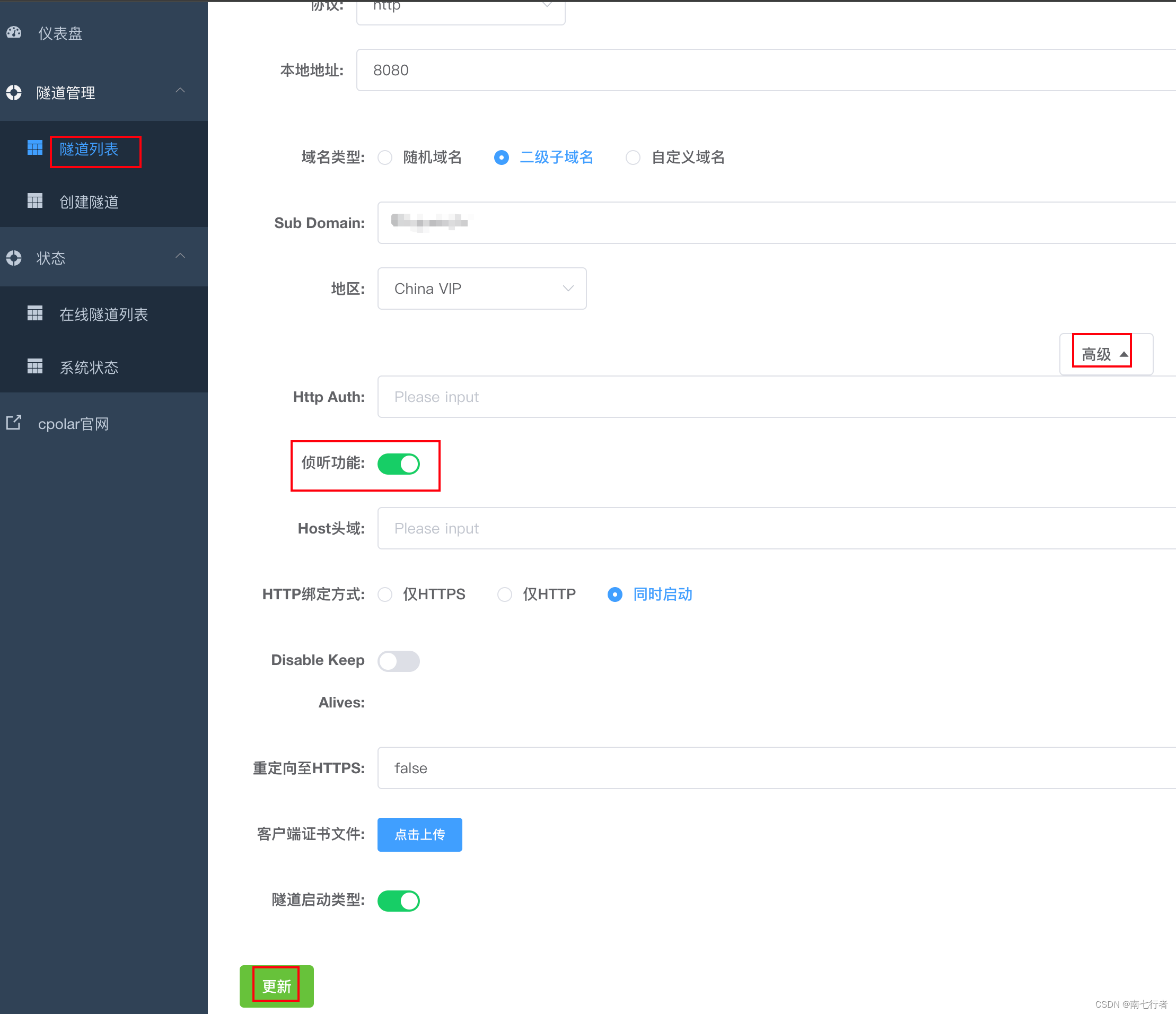The height and width of the screenshot is (1014, 1176).
Task: Click the tunnel management lifebuoy icon
Action: coord(14,92)
